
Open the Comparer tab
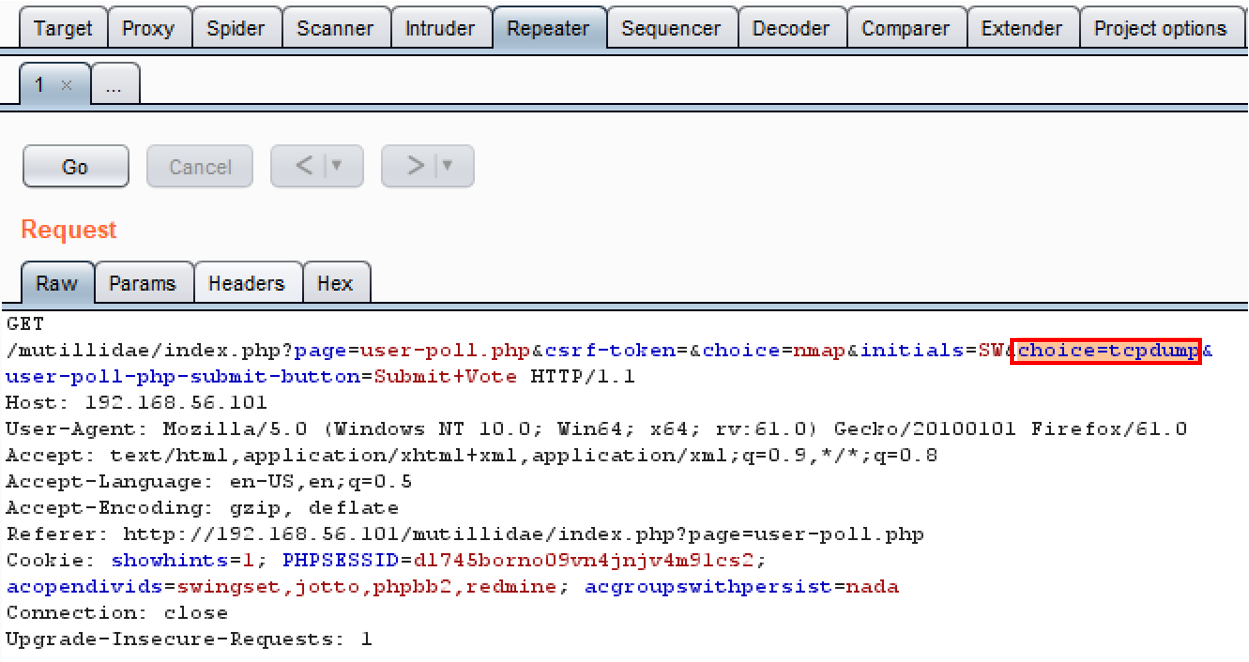[x=906, y=28]
